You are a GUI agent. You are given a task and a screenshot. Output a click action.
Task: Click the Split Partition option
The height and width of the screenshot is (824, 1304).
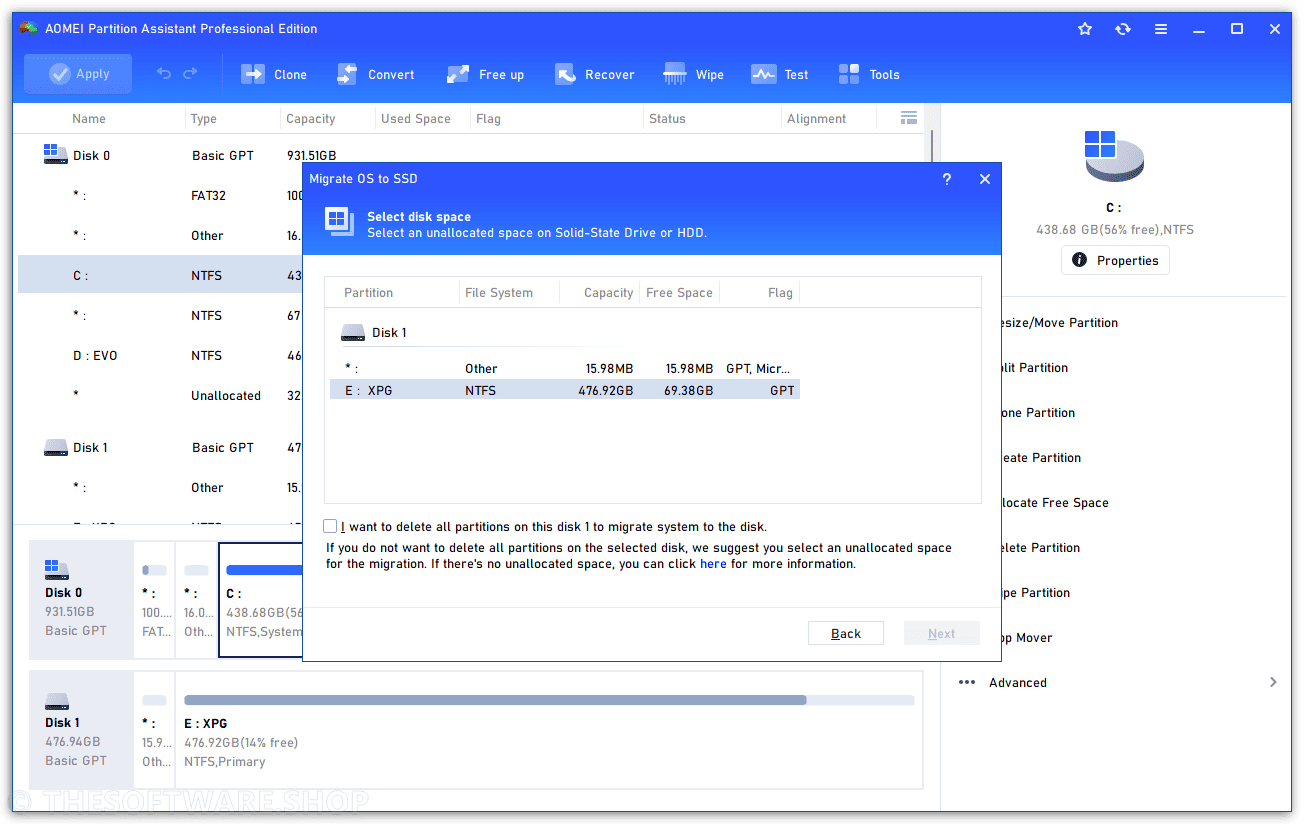pyautogui.click(x=1035, y=368)
